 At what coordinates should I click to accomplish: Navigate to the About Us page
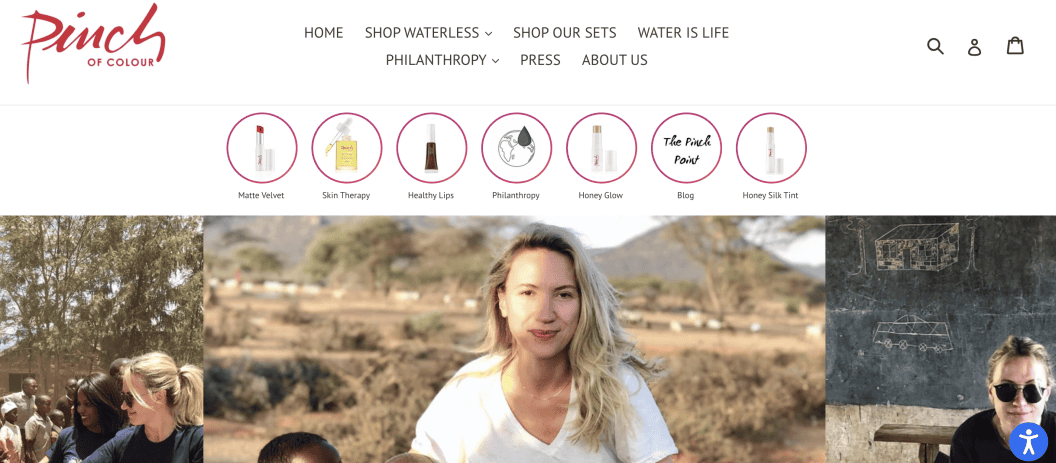(x=614, y=60)
